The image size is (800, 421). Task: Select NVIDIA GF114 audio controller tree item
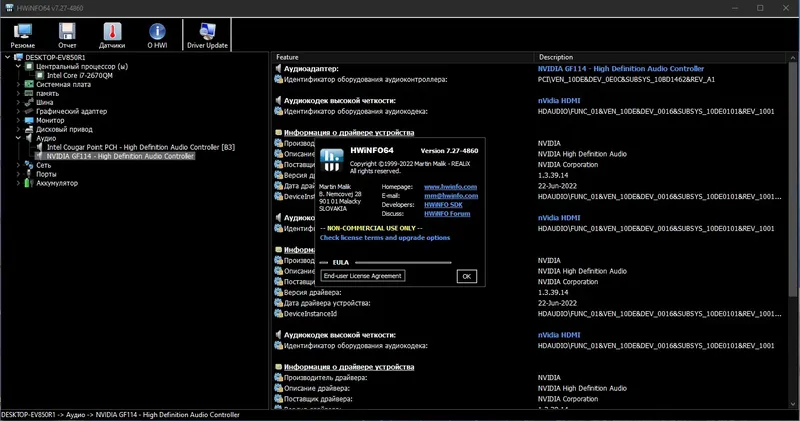tap(120, 156)
